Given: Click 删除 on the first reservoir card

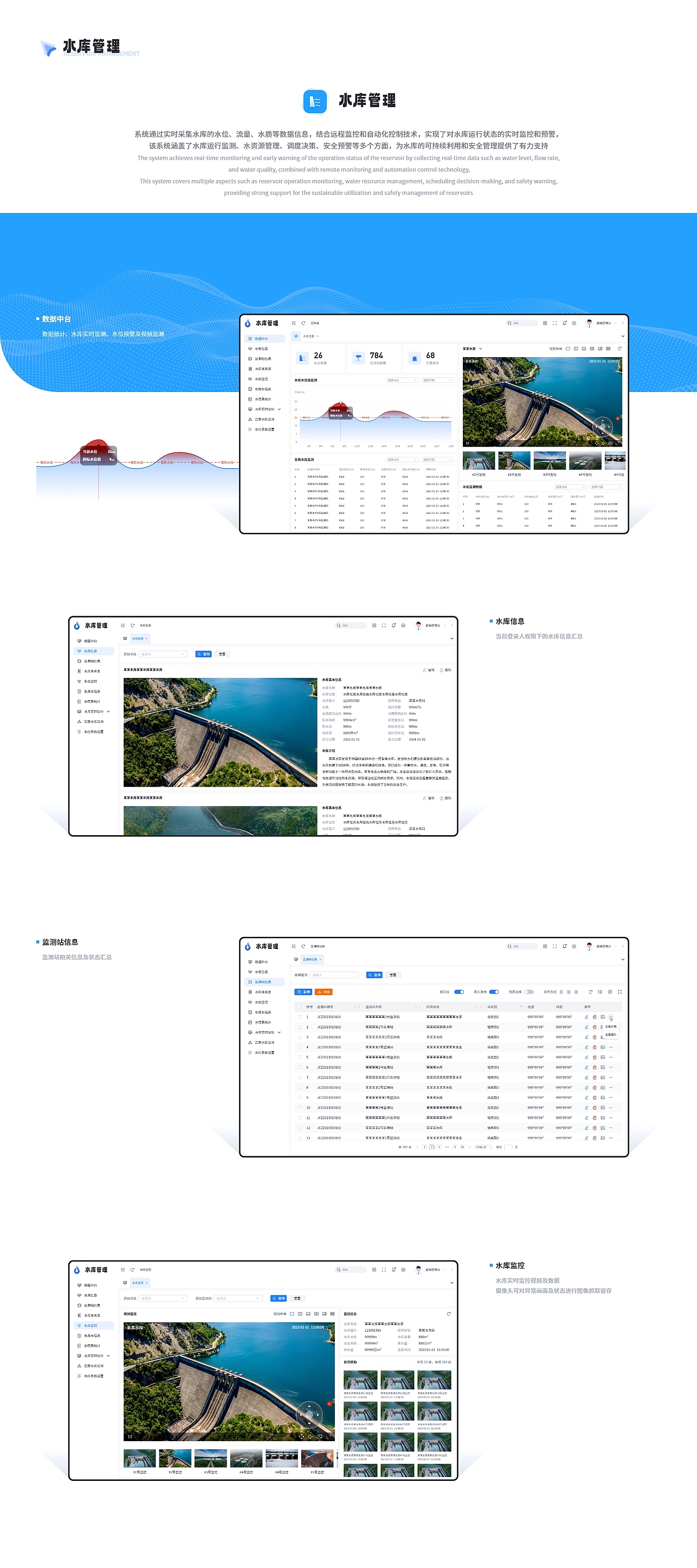Looking at the screenshot, I should [x=446, y=670].
